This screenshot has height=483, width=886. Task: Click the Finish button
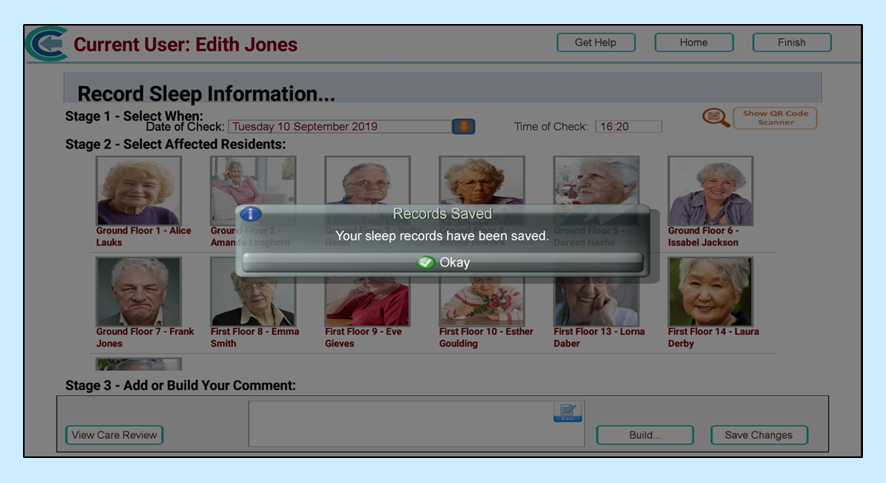pyautogui.click(x=791, y=42)
